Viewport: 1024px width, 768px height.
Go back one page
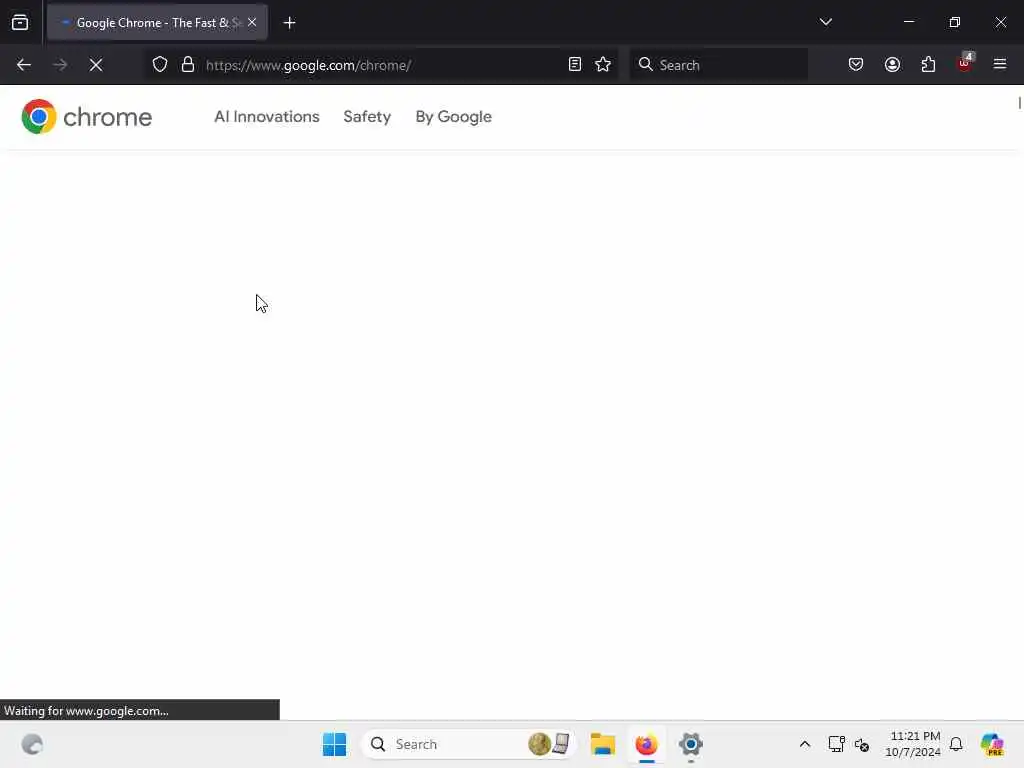pyautogui.click(x=24, y=65)
